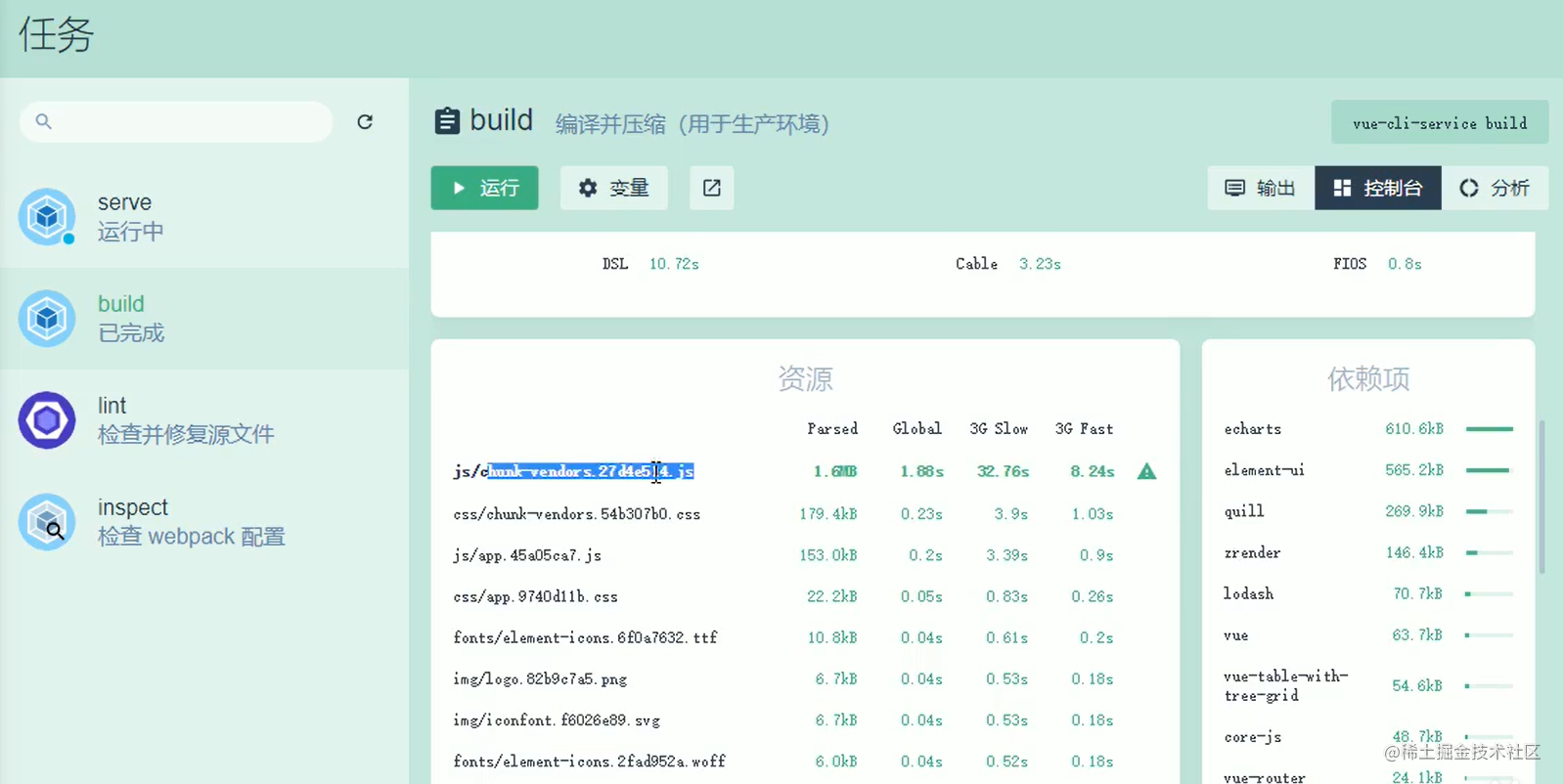Click the Global column header
Screen dimensions: 1563x784
(917, 429)
